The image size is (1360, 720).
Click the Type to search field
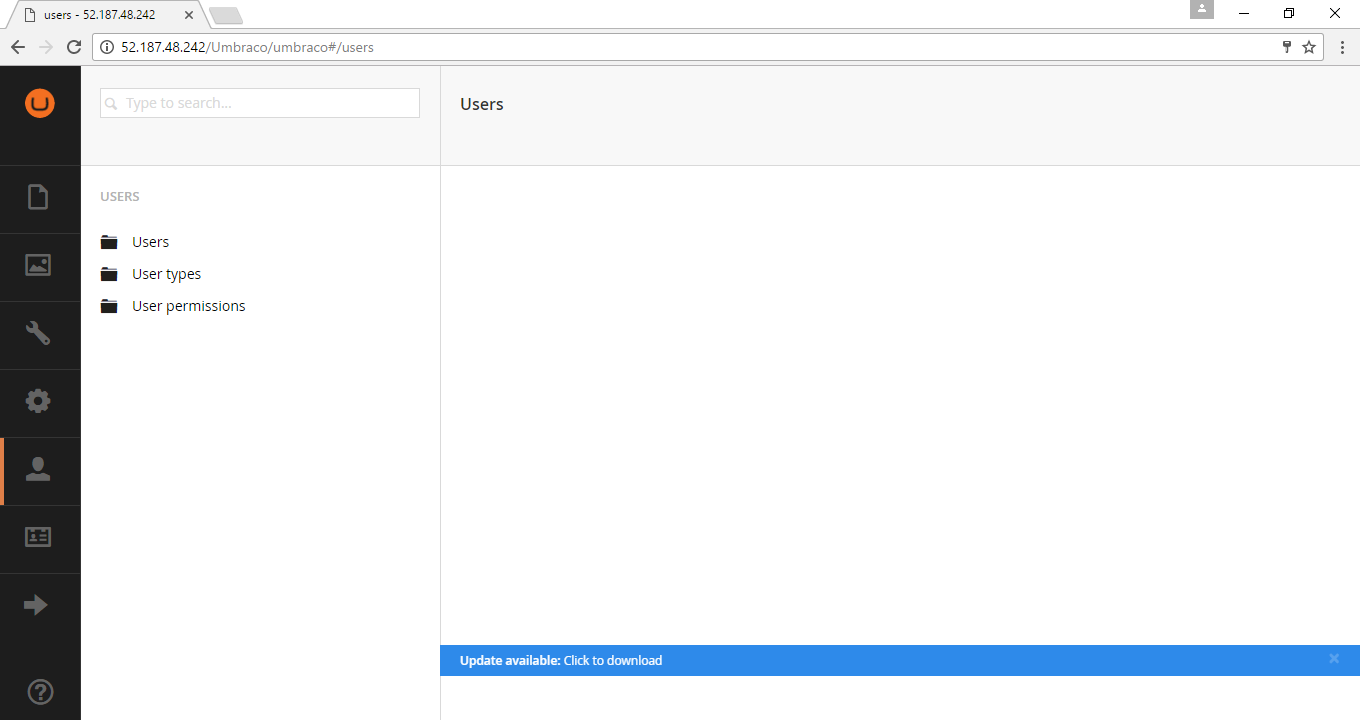click(x=260, y=103)
